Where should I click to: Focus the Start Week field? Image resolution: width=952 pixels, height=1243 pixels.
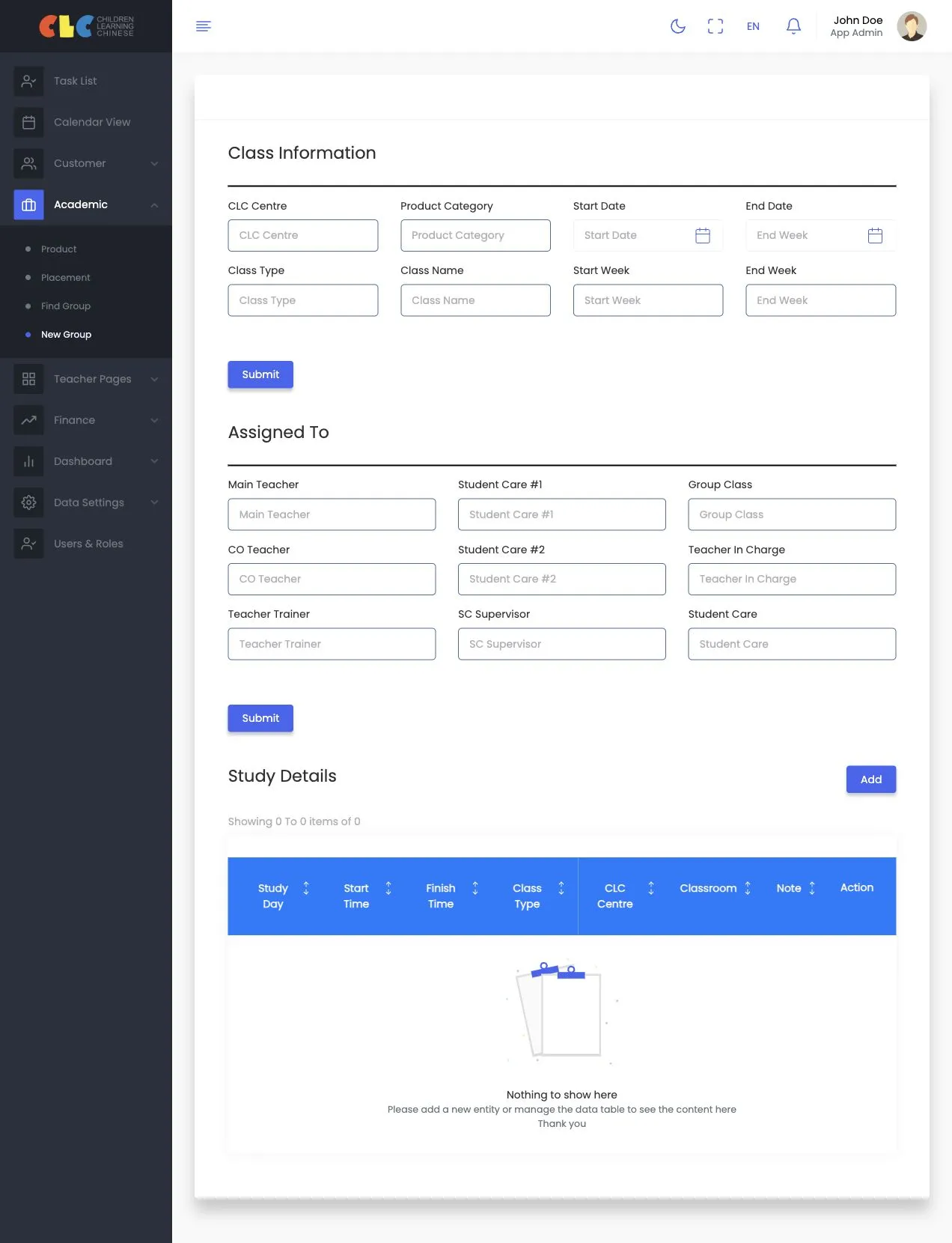(648, 300)
